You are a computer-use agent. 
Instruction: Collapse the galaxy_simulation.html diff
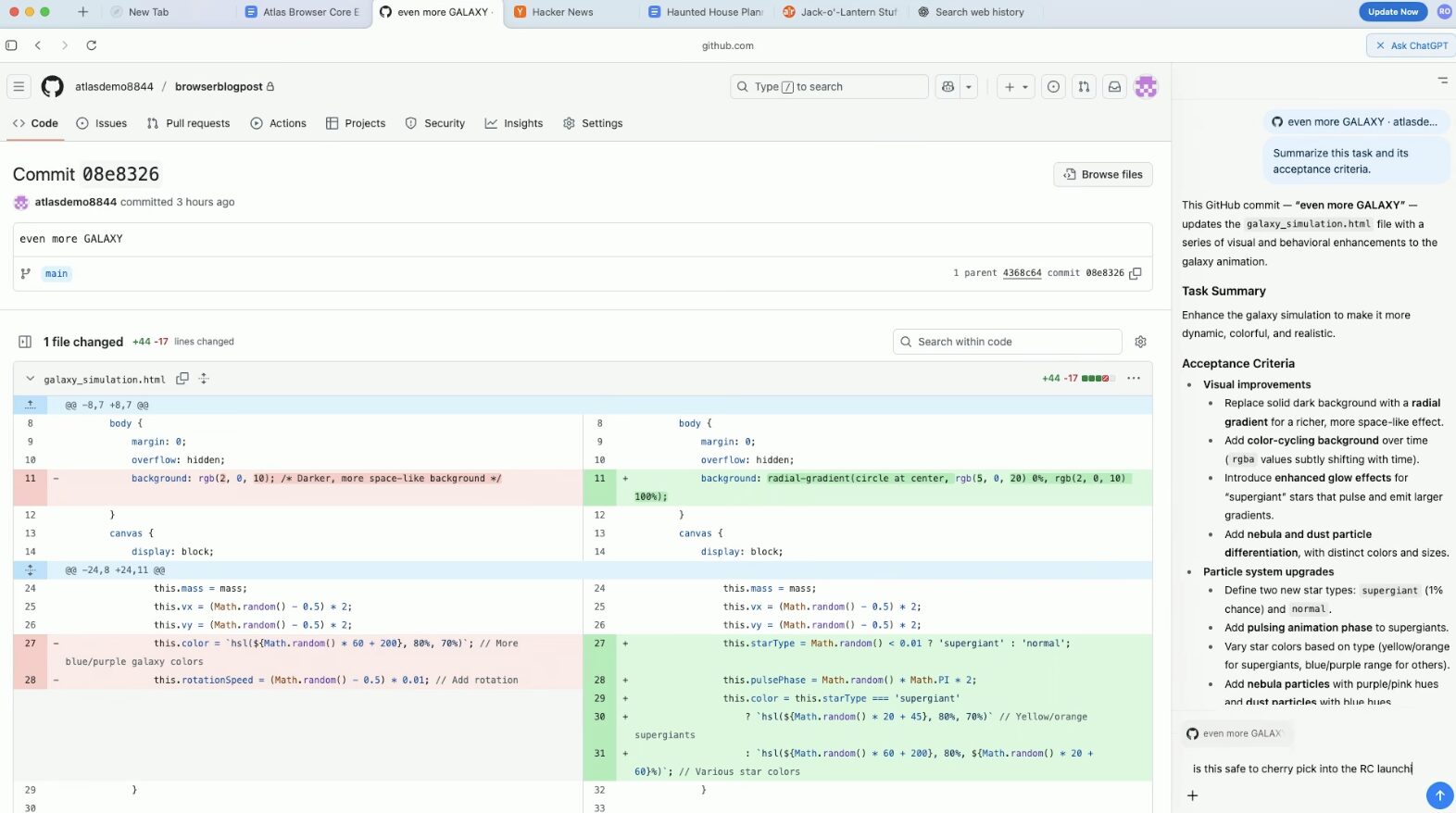click(x=30, y=379)
